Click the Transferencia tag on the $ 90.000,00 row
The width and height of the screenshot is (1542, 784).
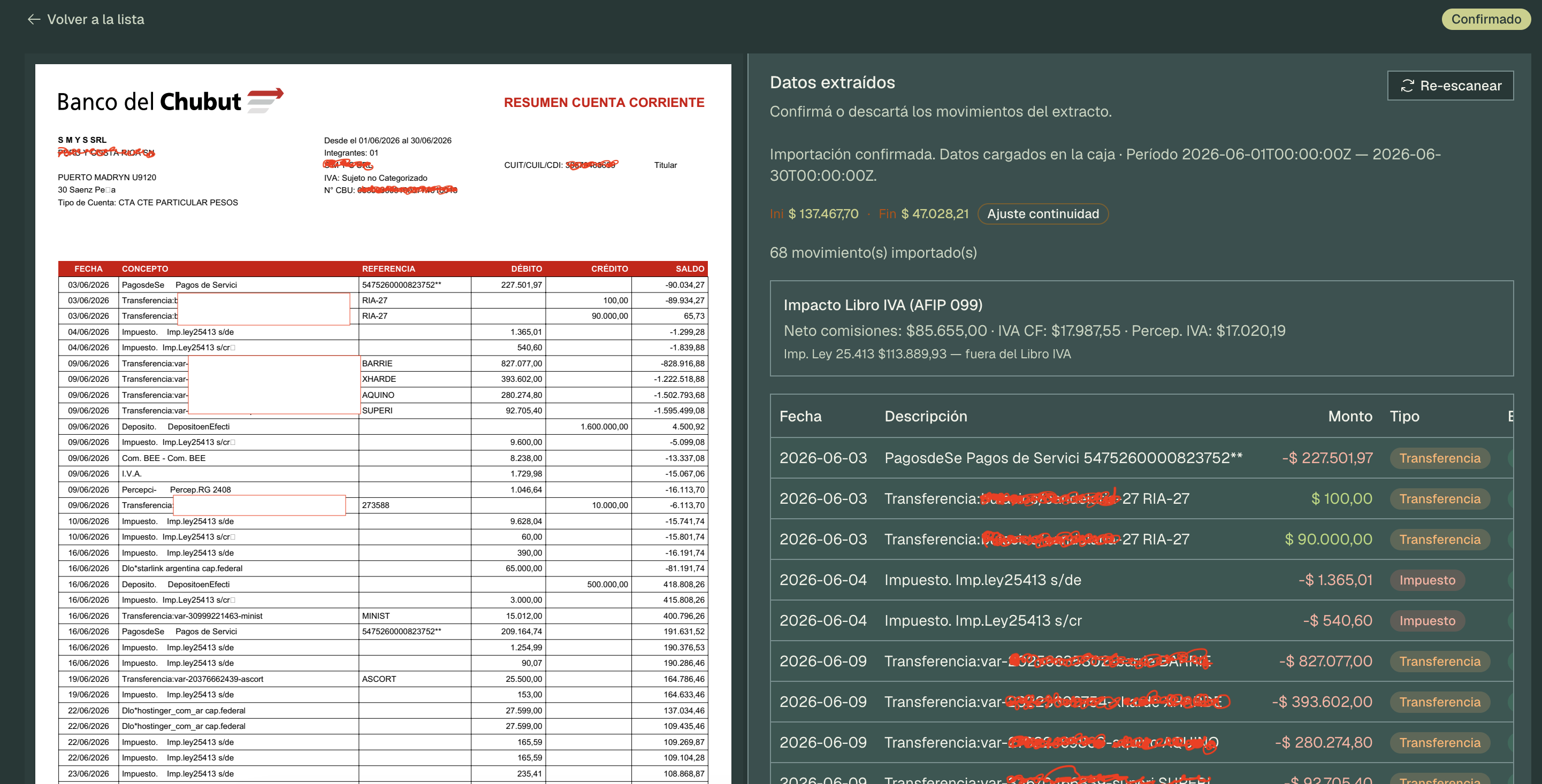coord(1440,539)
